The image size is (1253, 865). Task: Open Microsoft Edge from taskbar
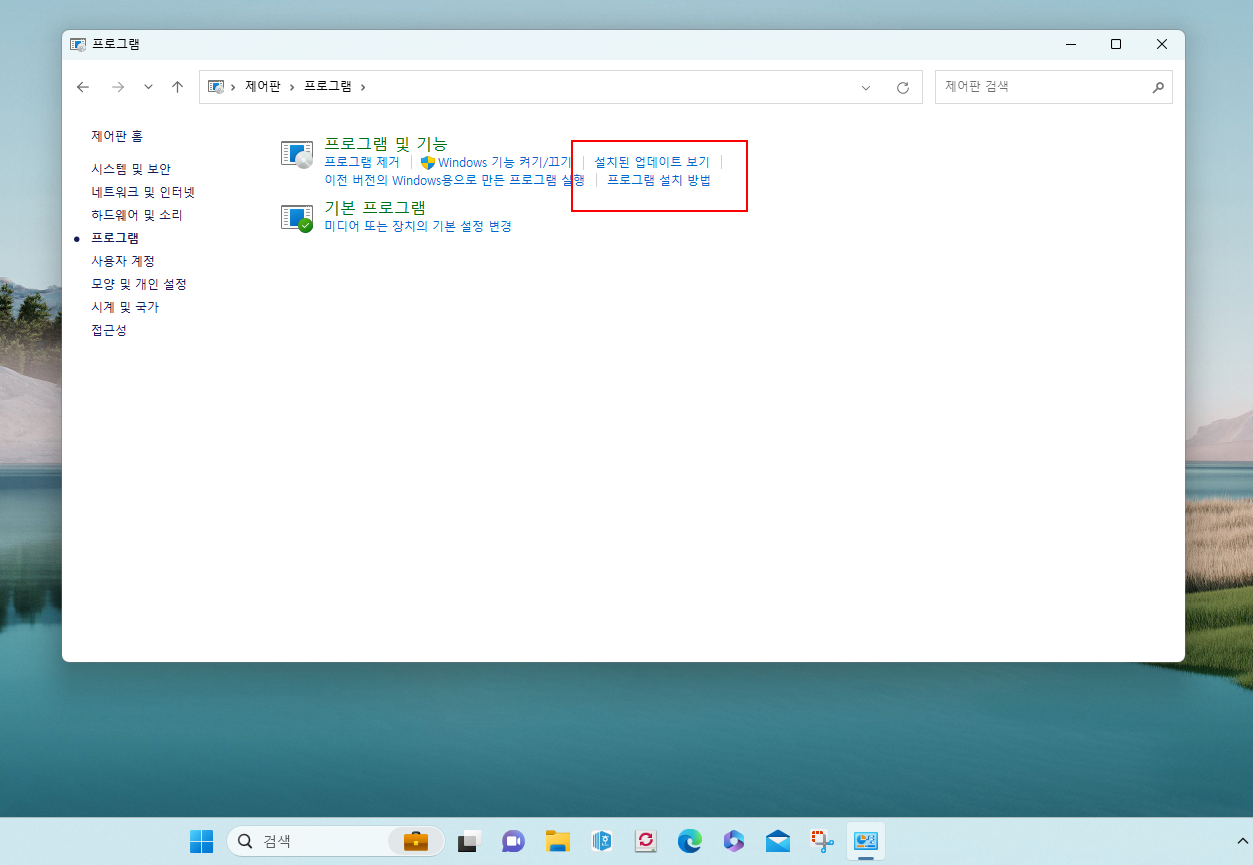coord(690,841)
